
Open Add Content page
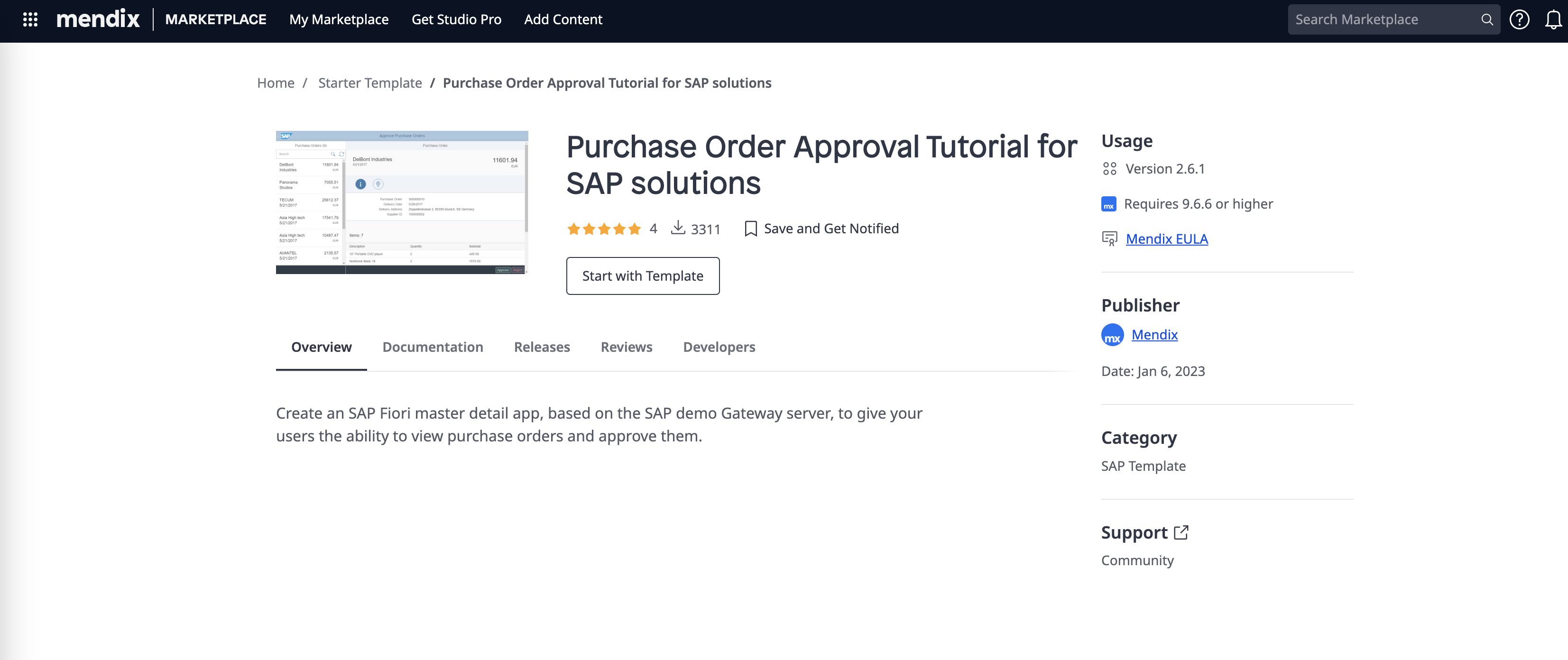(x=563, y=19)
